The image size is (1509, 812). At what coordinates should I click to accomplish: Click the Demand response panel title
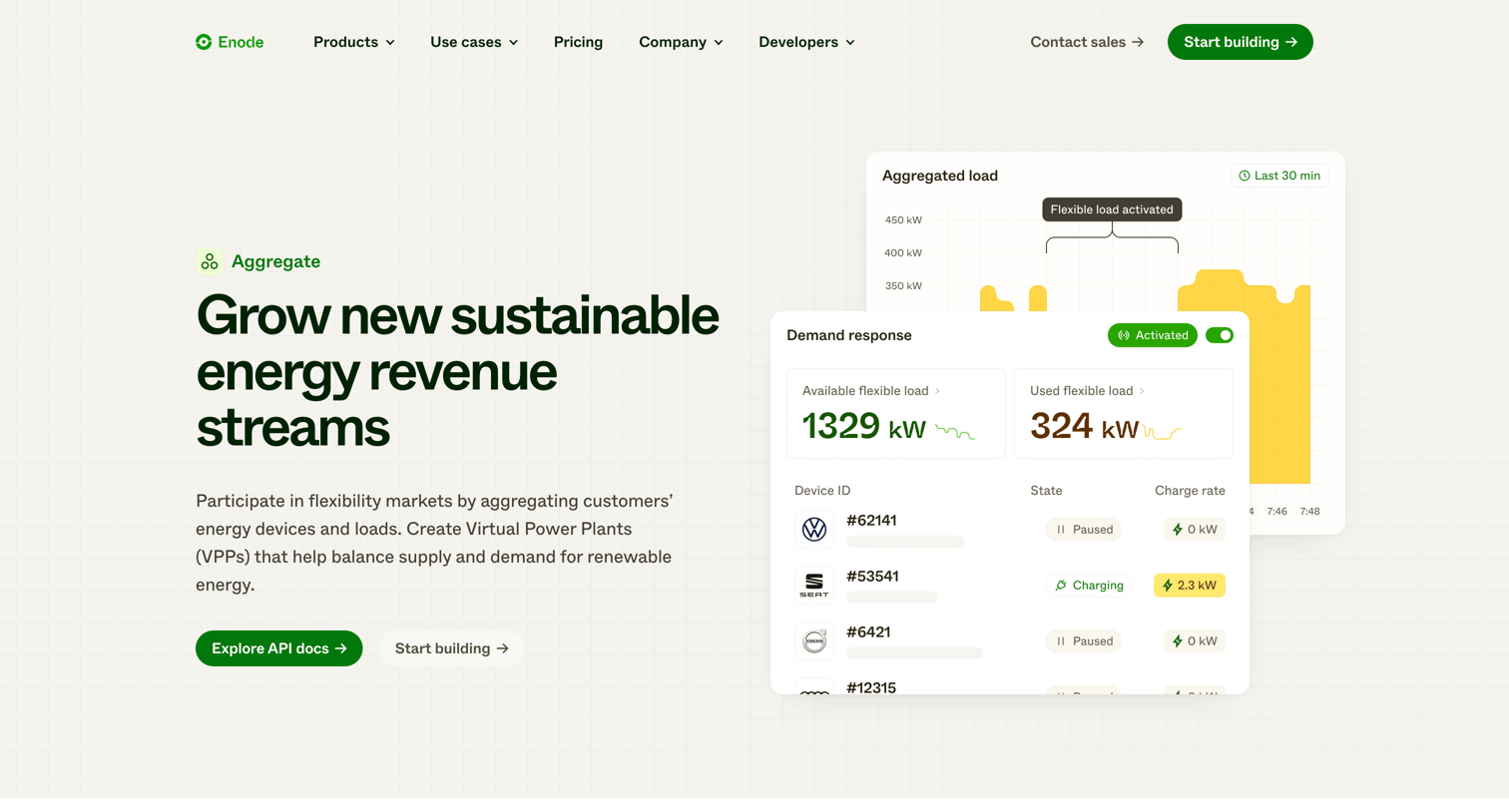[849, 335]
